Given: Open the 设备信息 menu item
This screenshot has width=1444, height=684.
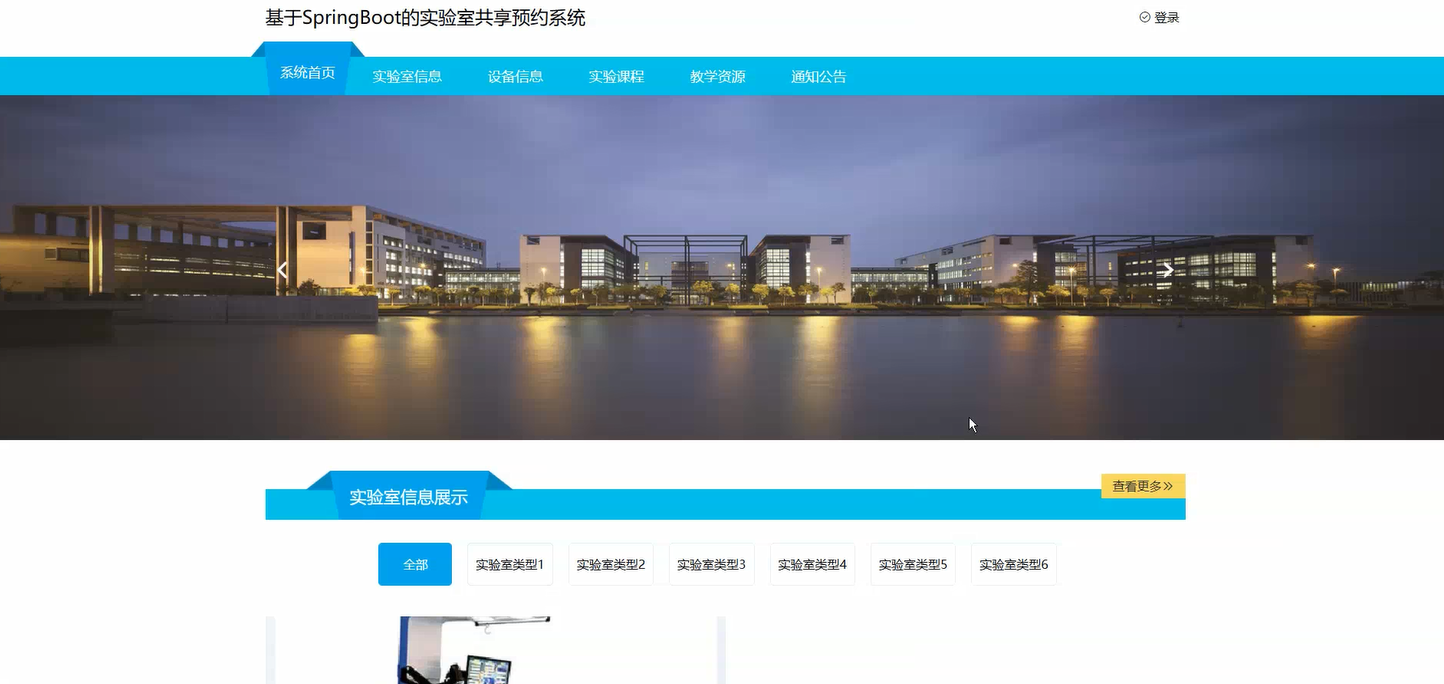Looking at the screenshot, I should [515, 75].
